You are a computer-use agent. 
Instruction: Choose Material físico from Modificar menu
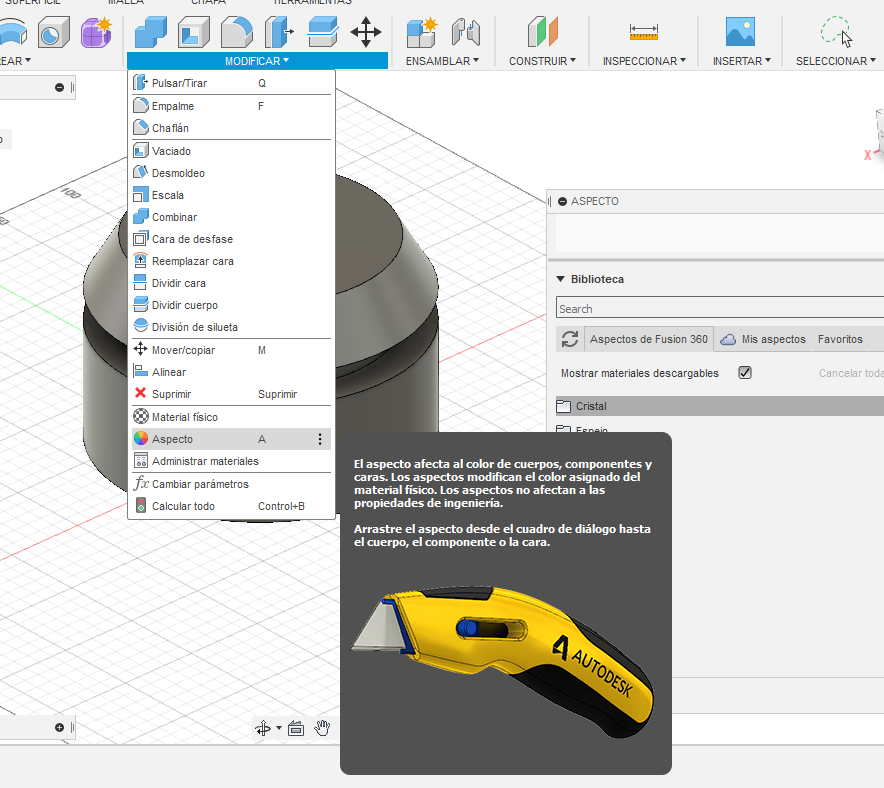pyautogui.click(x=184, y=417)
